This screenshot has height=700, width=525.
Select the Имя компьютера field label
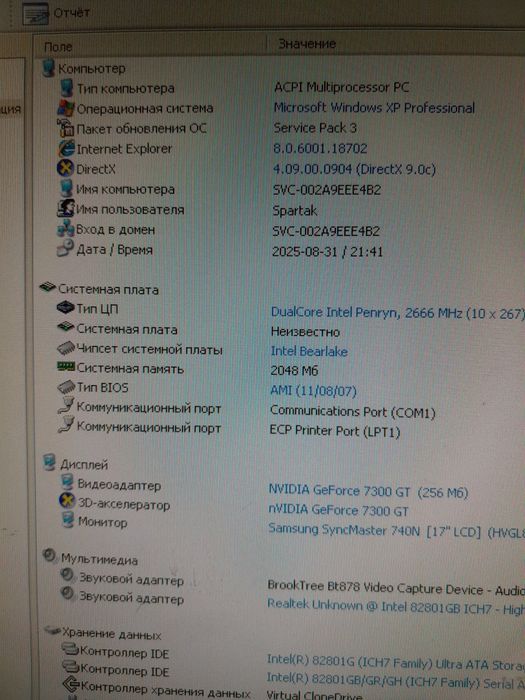[125, 189]
